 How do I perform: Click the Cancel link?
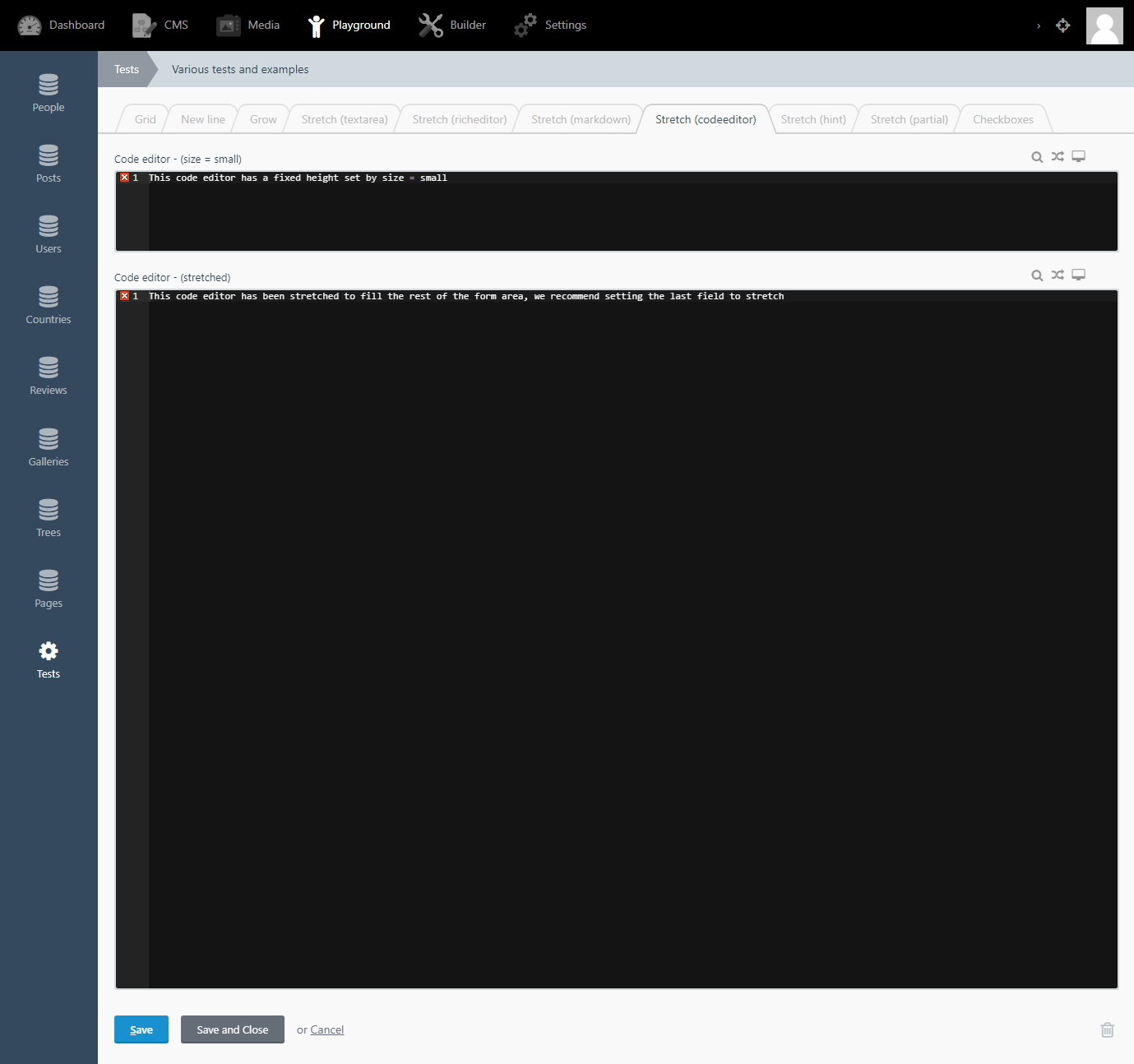(x=326, y=1029)
